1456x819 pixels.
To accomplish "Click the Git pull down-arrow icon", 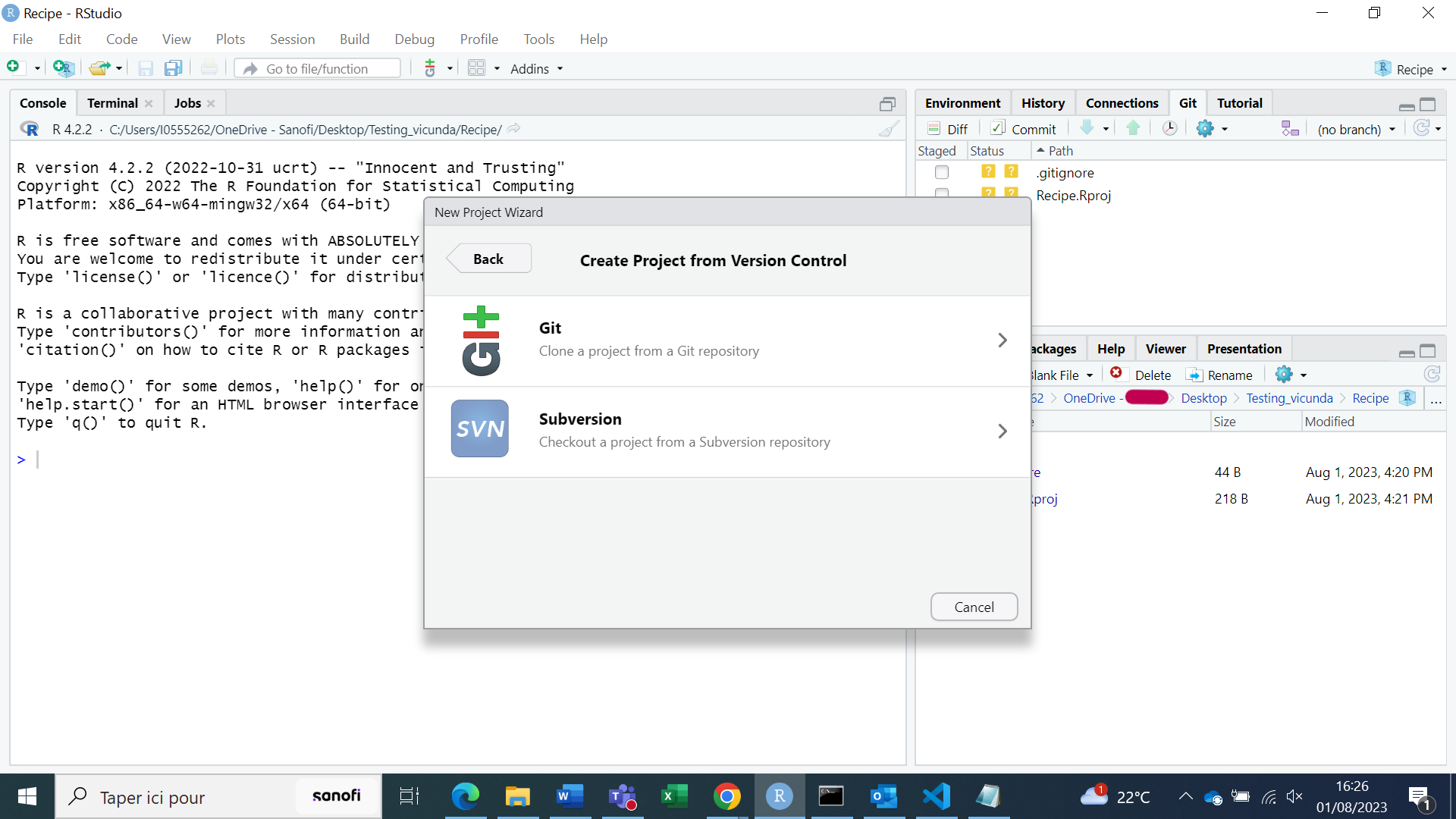I will coord(1087,128).
